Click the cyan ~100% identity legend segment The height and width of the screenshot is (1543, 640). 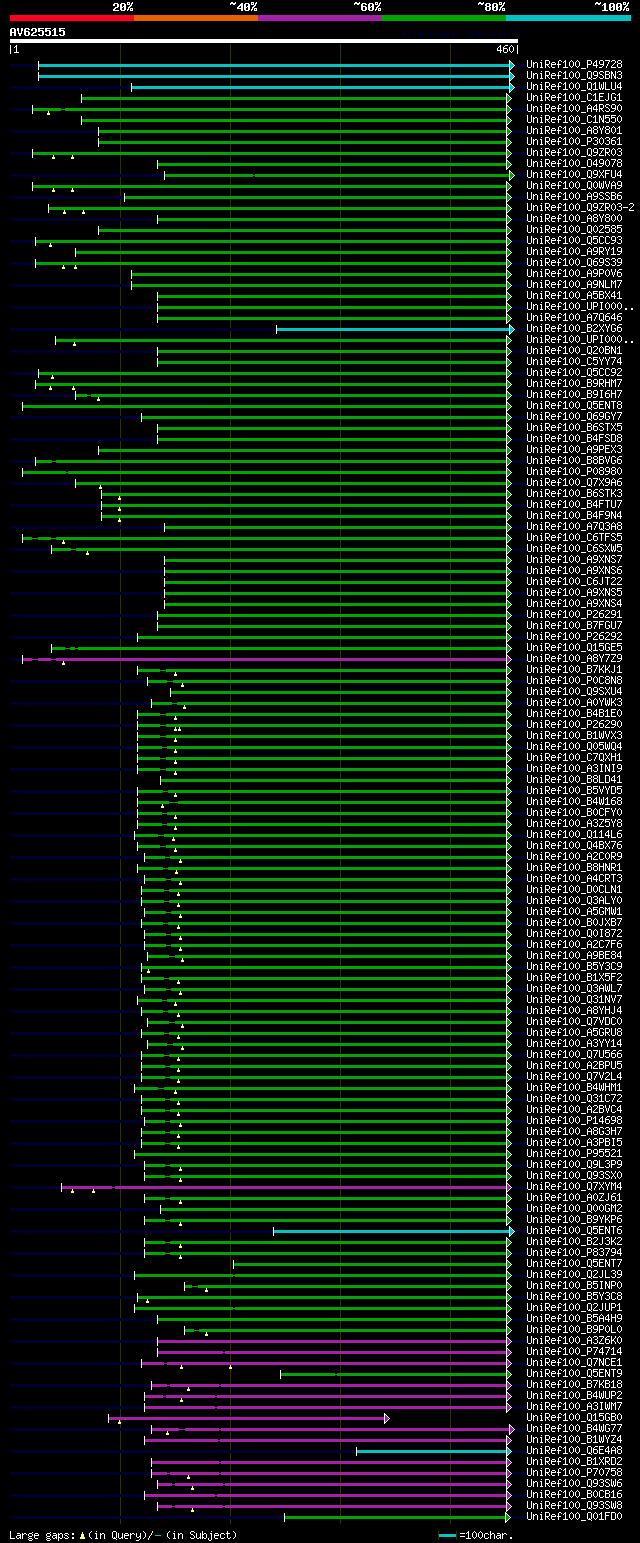567,18
